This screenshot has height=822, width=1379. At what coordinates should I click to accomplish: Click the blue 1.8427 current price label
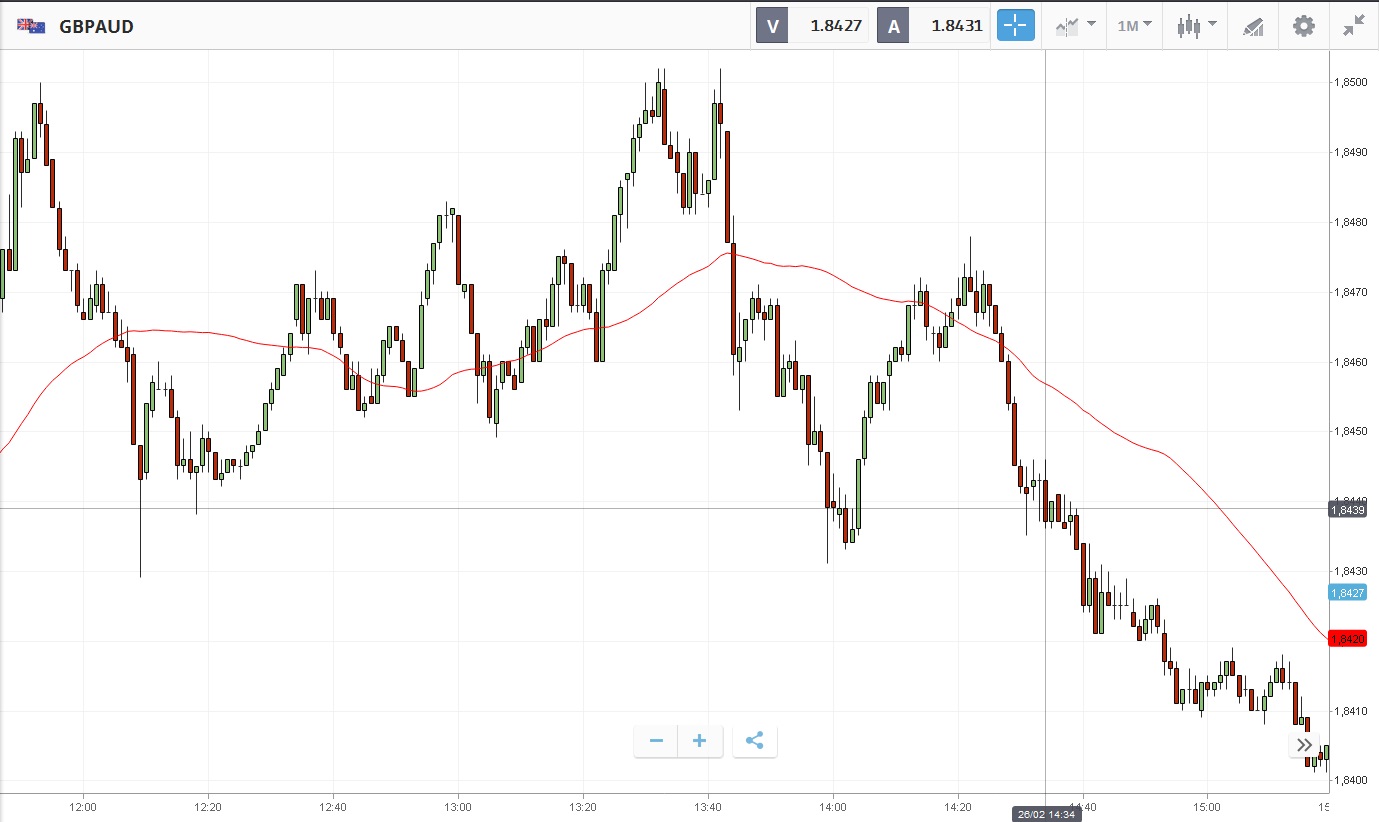[1348, 593]
